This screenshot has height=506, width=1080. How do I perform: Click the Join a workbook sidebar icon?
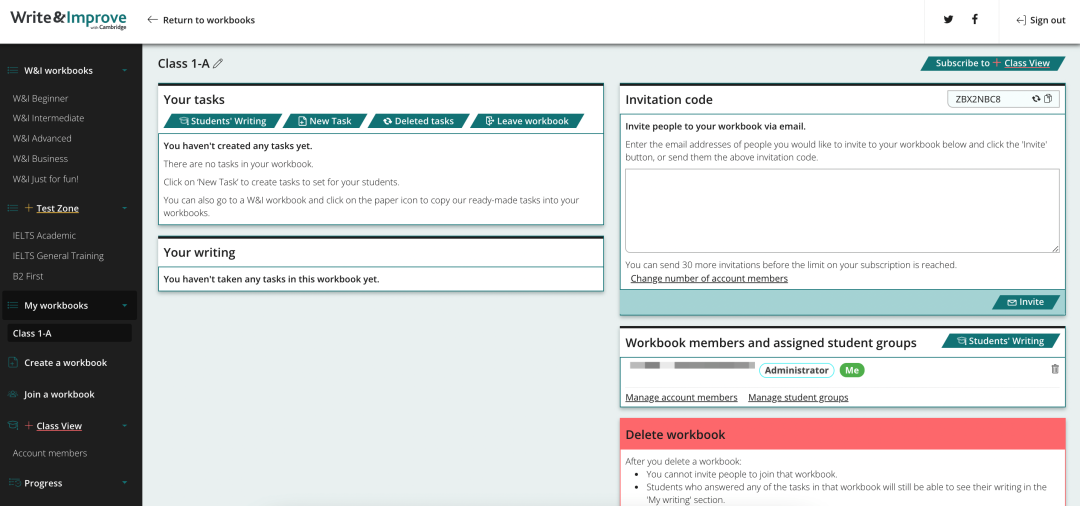coord(13,394)
